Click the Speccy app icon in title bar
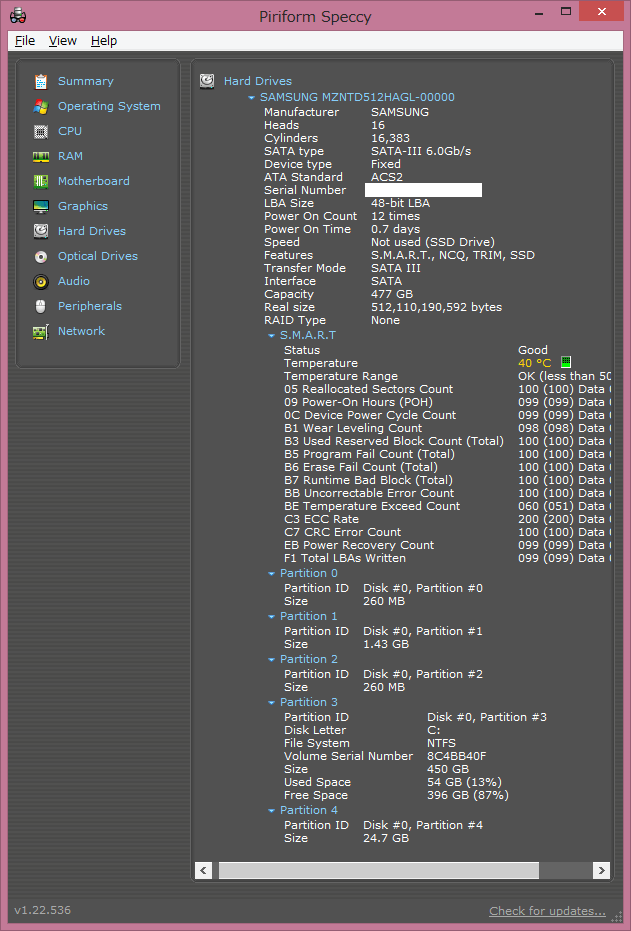The height and width of the screenshot is (931, 631). click(18, 15)
